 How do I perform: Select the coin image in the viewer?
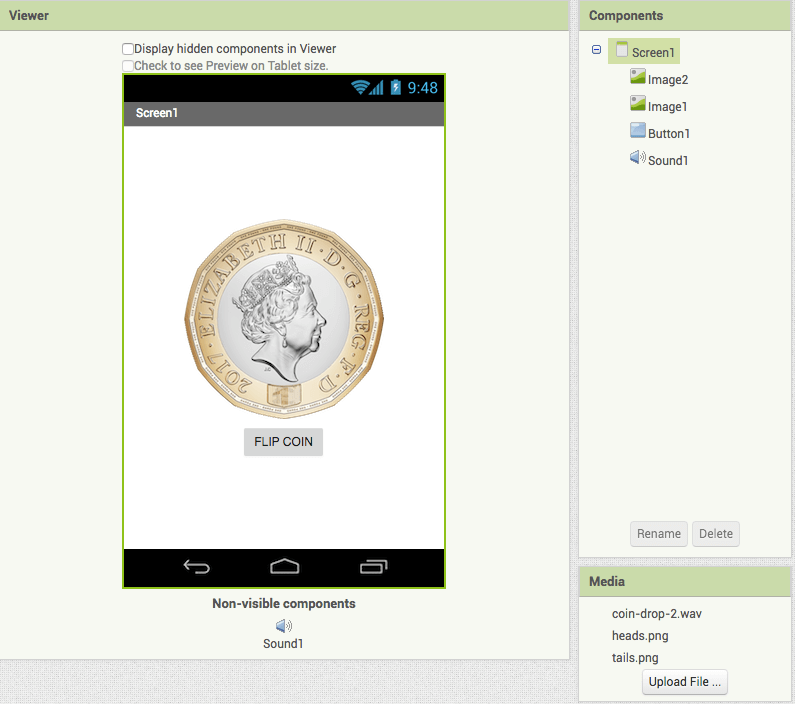[284, 319]
